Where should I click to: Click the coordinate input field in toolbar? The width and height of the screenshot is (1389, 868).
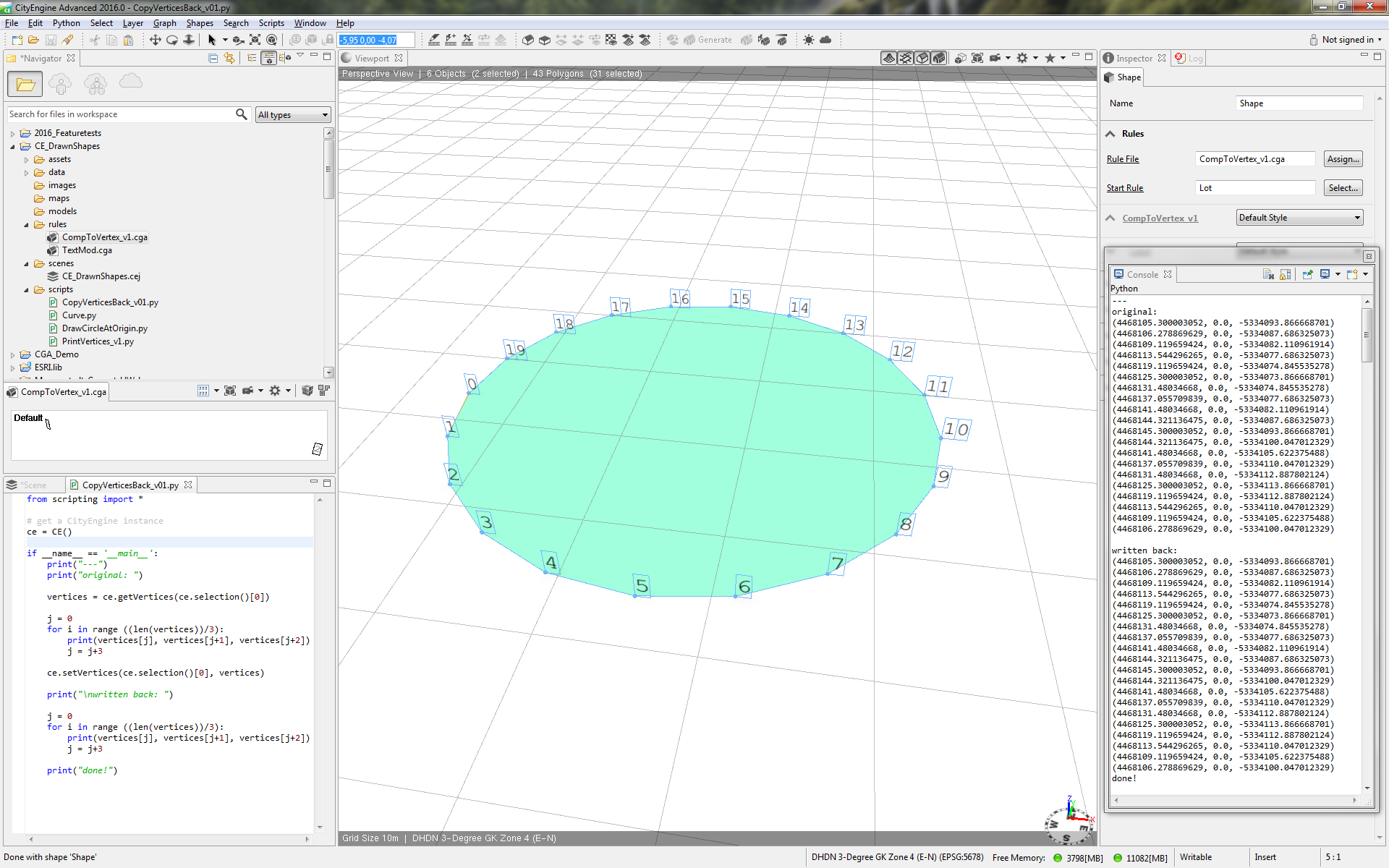(x=376, y=40)
